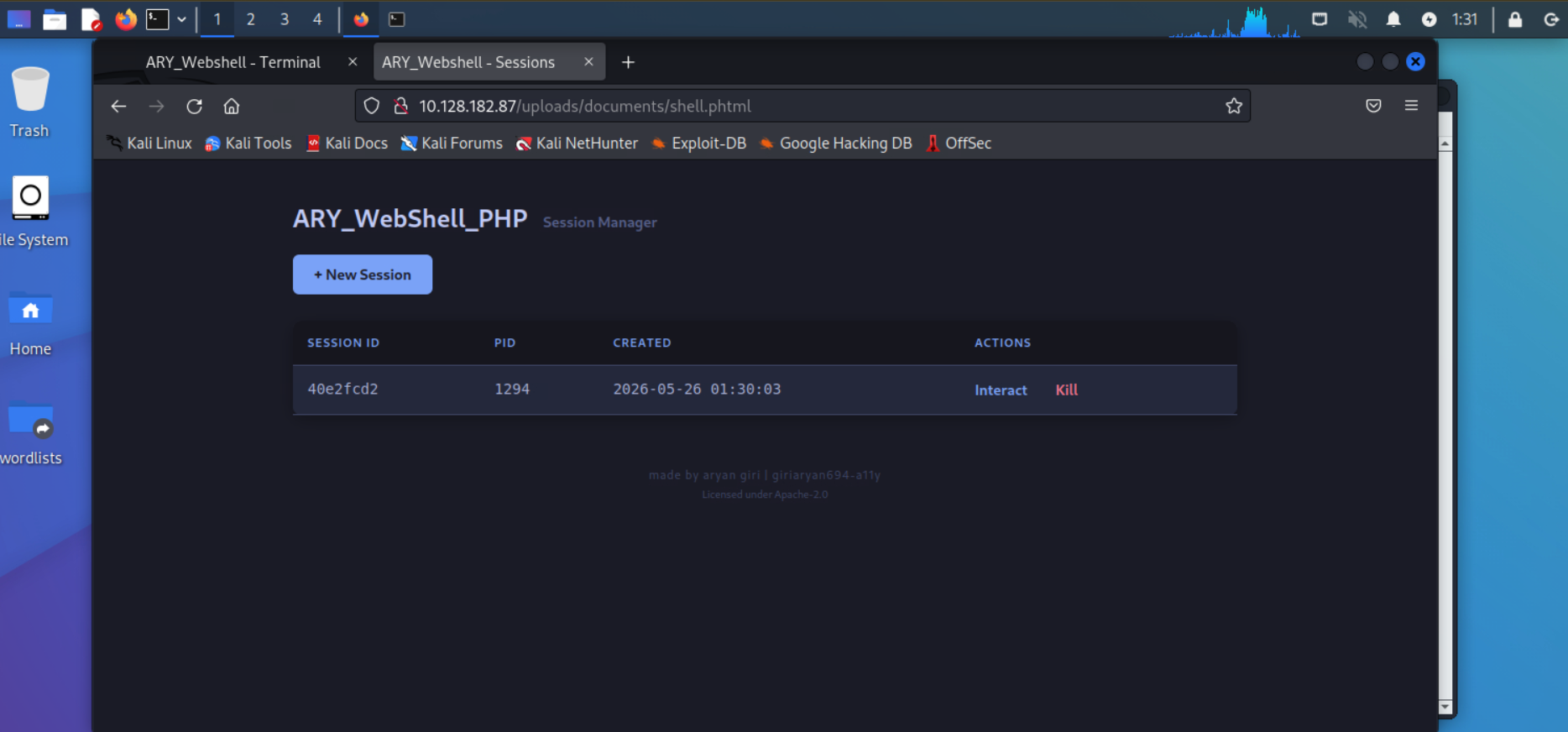This screenshot has height=732, width=1568.
Task: Switch to workspace 4
Action: [x=317, y=18]
